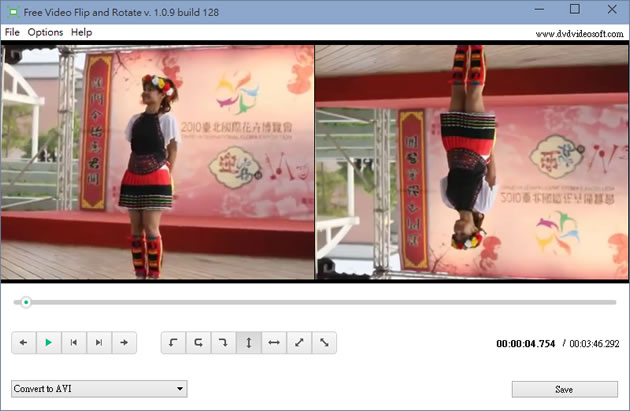This screenshot has width=630, height=411.
Task: Toggle the vertical flip button
Action: pyautogui.click(x=248, y=343)
